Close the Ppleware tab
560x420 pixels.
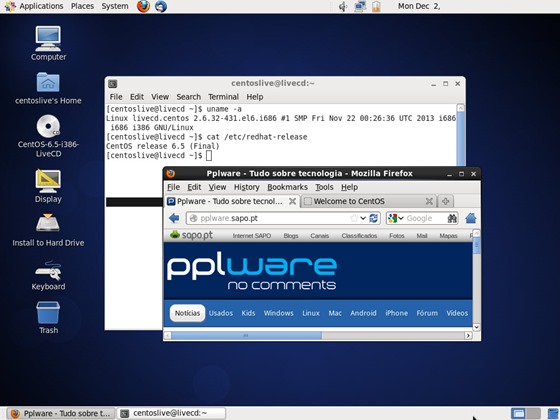point(292,201)
